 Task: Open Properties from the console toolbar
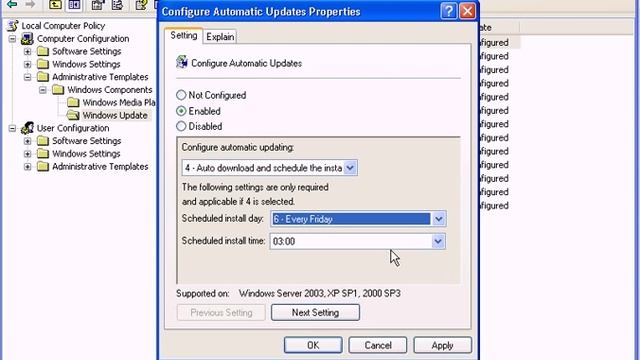[x=97, y=4]
